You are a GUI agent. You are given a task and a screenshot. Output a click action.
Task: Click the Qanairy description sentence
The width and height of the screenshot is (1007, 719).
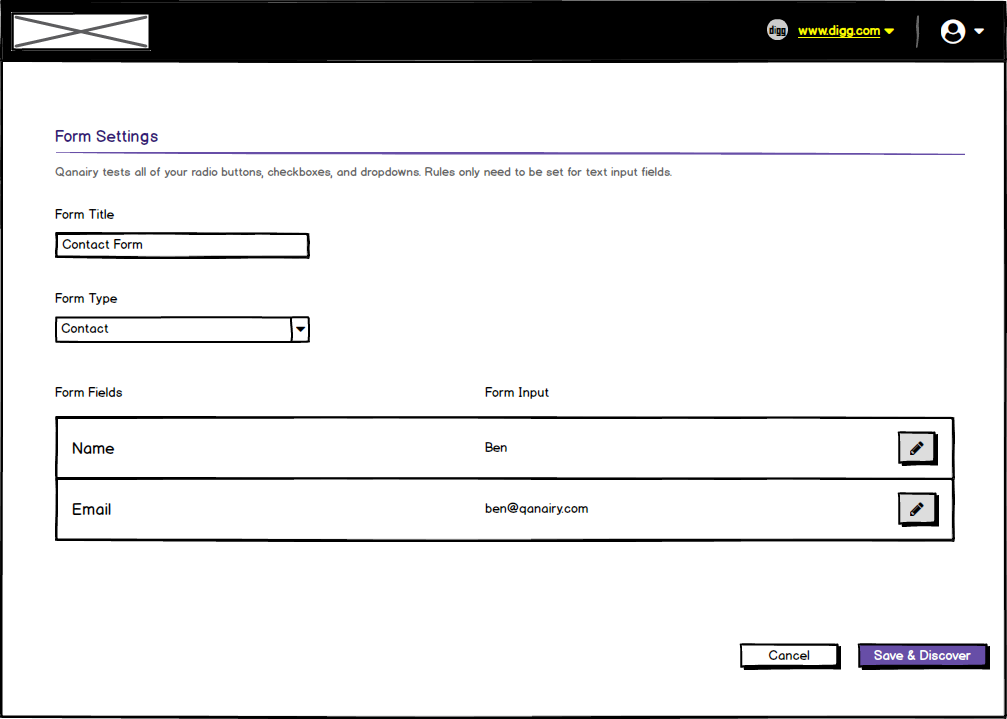click(x=363, y=173)
